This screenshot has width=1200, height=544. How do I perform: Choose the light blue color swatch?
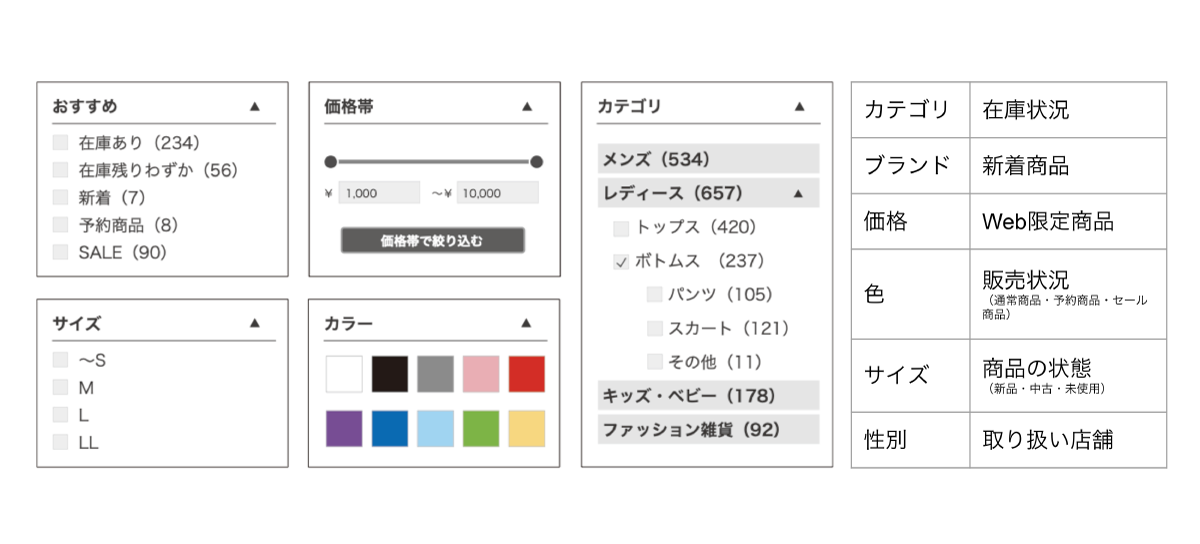[435, 428]
